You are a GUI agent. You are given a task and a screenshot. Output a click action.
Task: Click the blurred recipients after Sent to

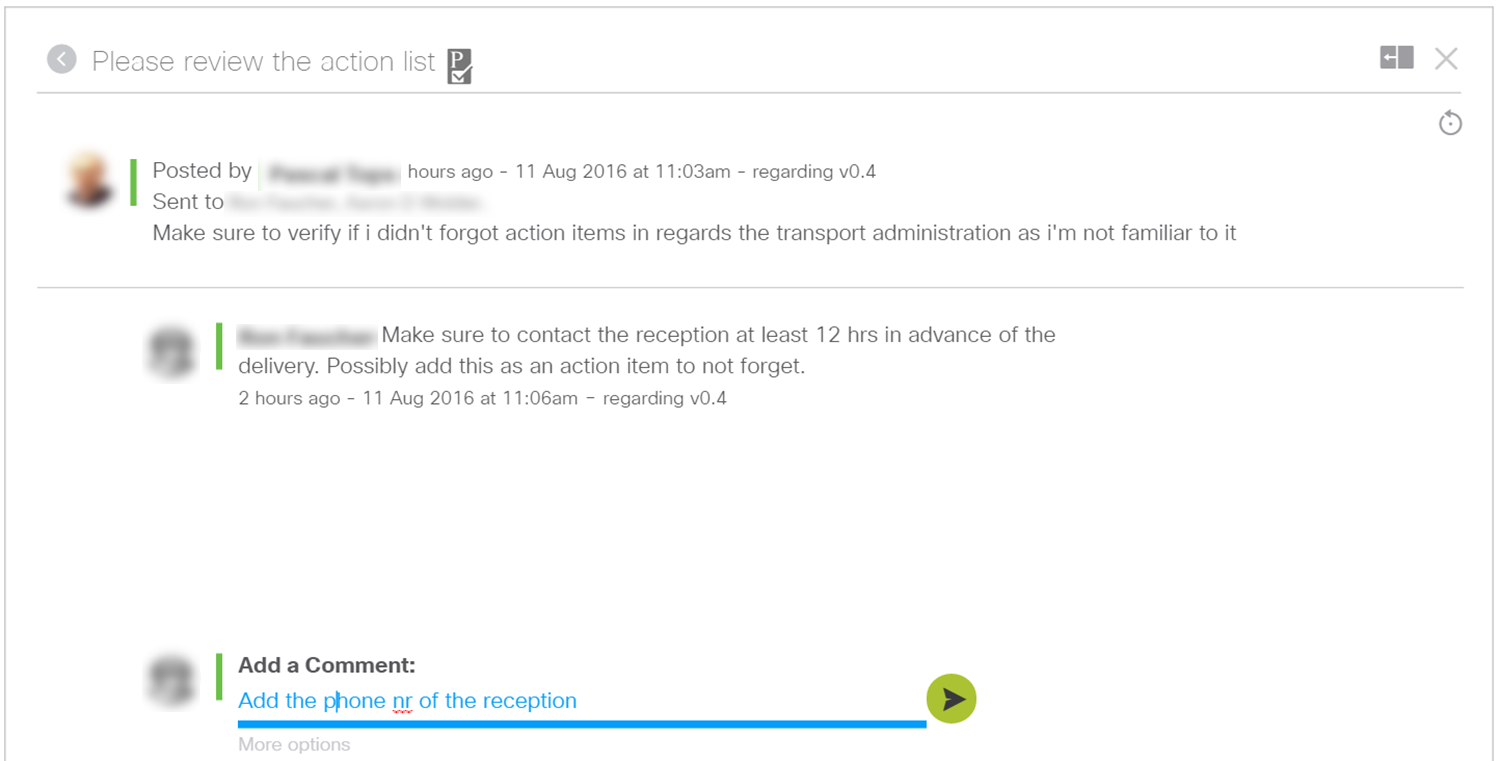tap(356, 203)
